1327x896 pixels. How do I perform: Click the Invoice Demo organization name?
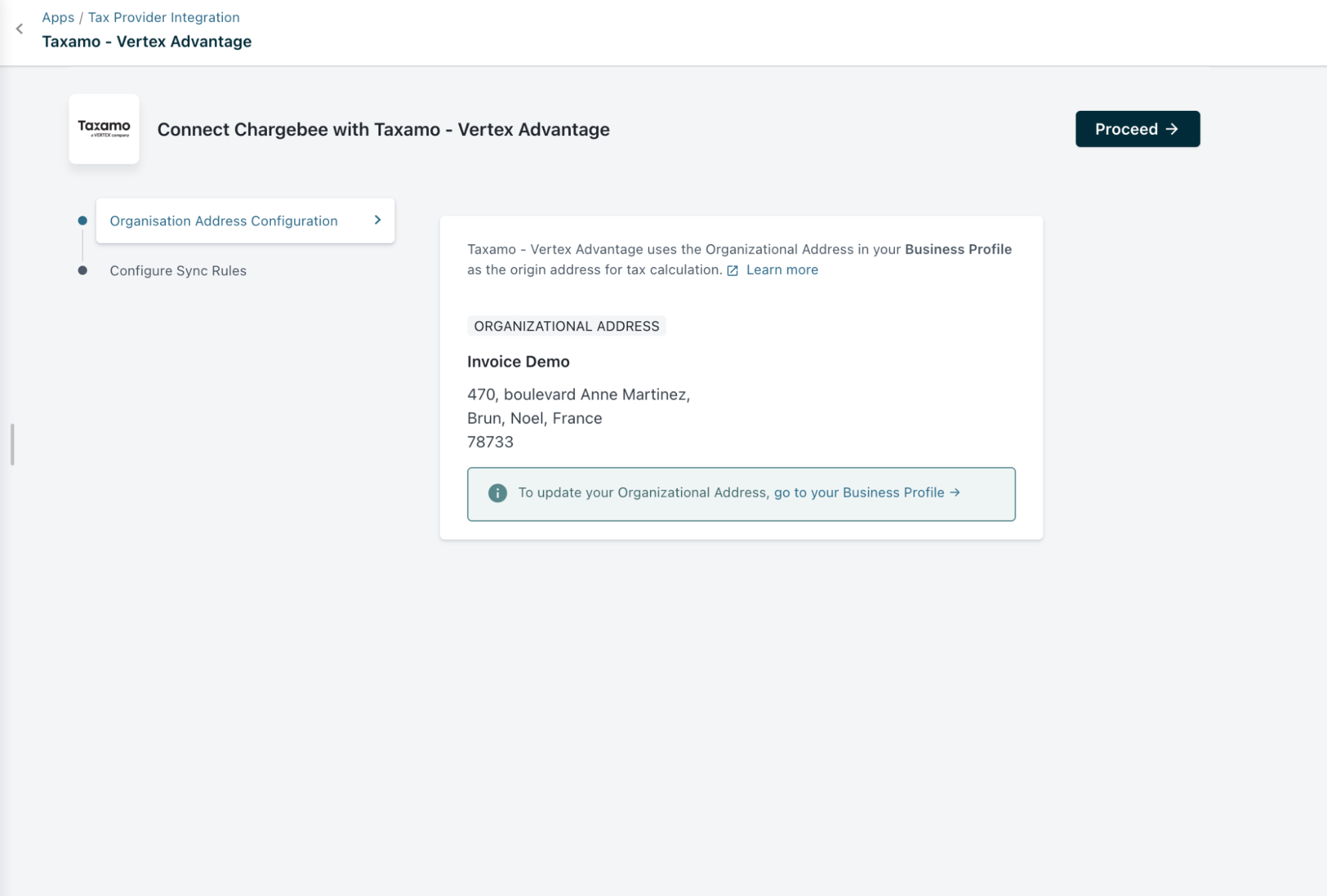tap(518, 362)
